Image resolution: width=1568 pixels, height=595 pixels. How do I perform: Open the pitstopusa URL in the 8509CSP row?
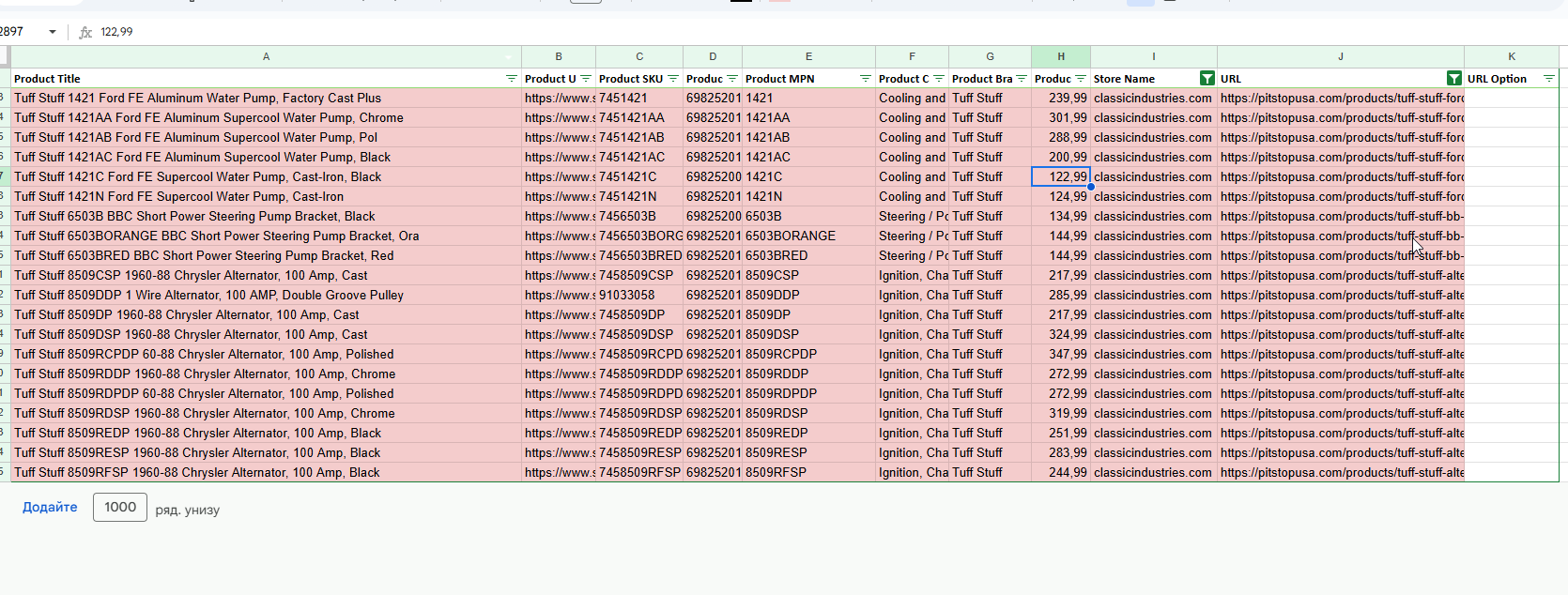tap(1341, 275)
